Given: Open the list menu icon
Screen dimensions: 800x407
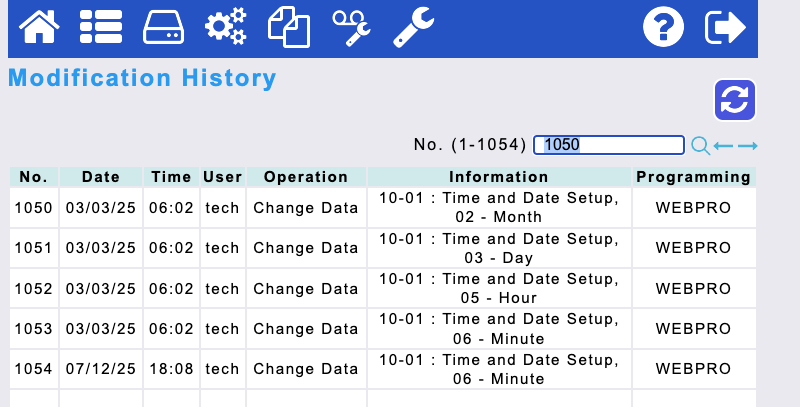Looking at the screenshot, I should tap(100, 27).
